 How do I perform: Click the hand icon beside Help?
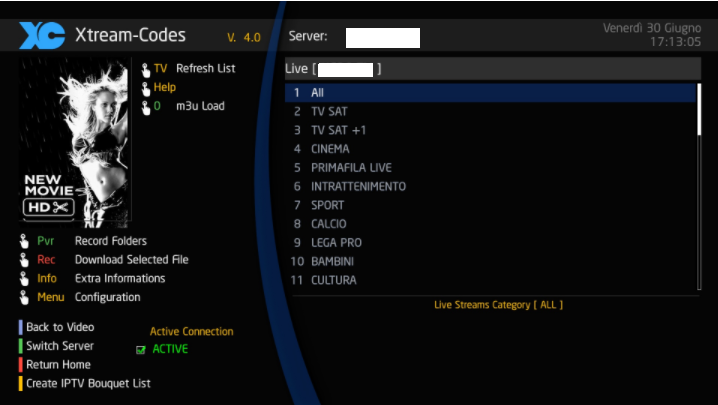(146, 88)
